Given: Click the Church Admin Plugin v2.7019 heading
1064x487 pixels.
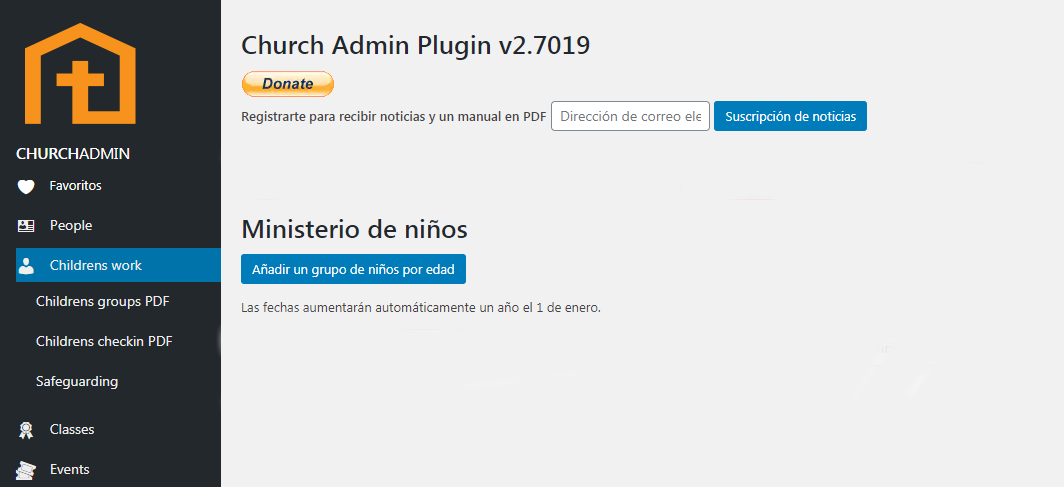Looking at the screenshot, I should [416, 45].
